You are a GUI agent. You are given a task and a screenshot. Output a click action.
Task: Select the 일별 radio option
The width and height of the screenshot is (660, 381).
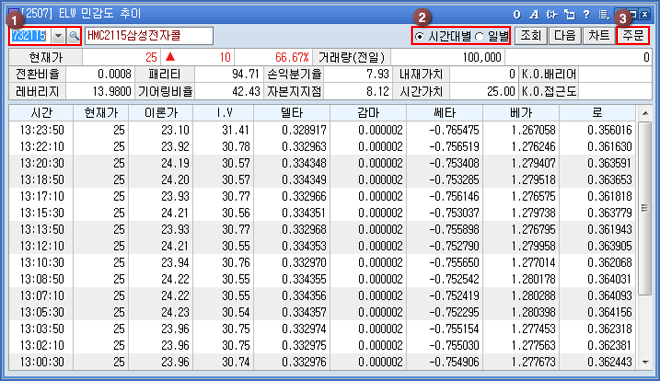click(x=492, y=37)
